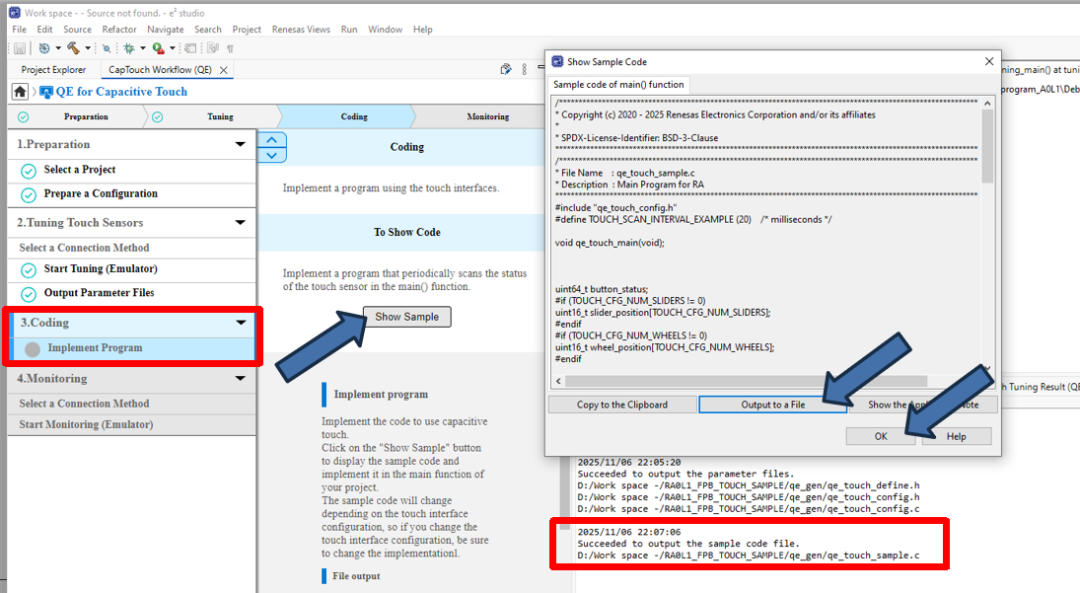1080x593 pixels.
Task: Open the Window menu
Action: 385,29
